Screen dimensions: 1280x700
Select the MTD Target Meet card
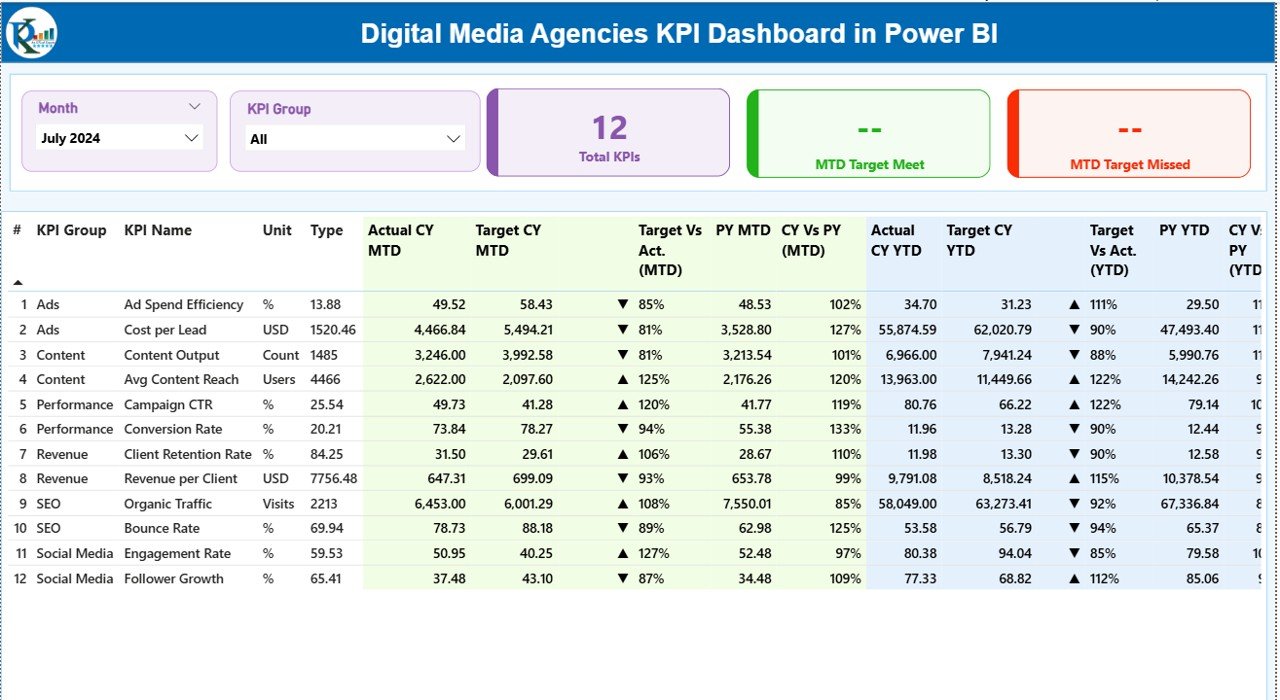[868, 133]
